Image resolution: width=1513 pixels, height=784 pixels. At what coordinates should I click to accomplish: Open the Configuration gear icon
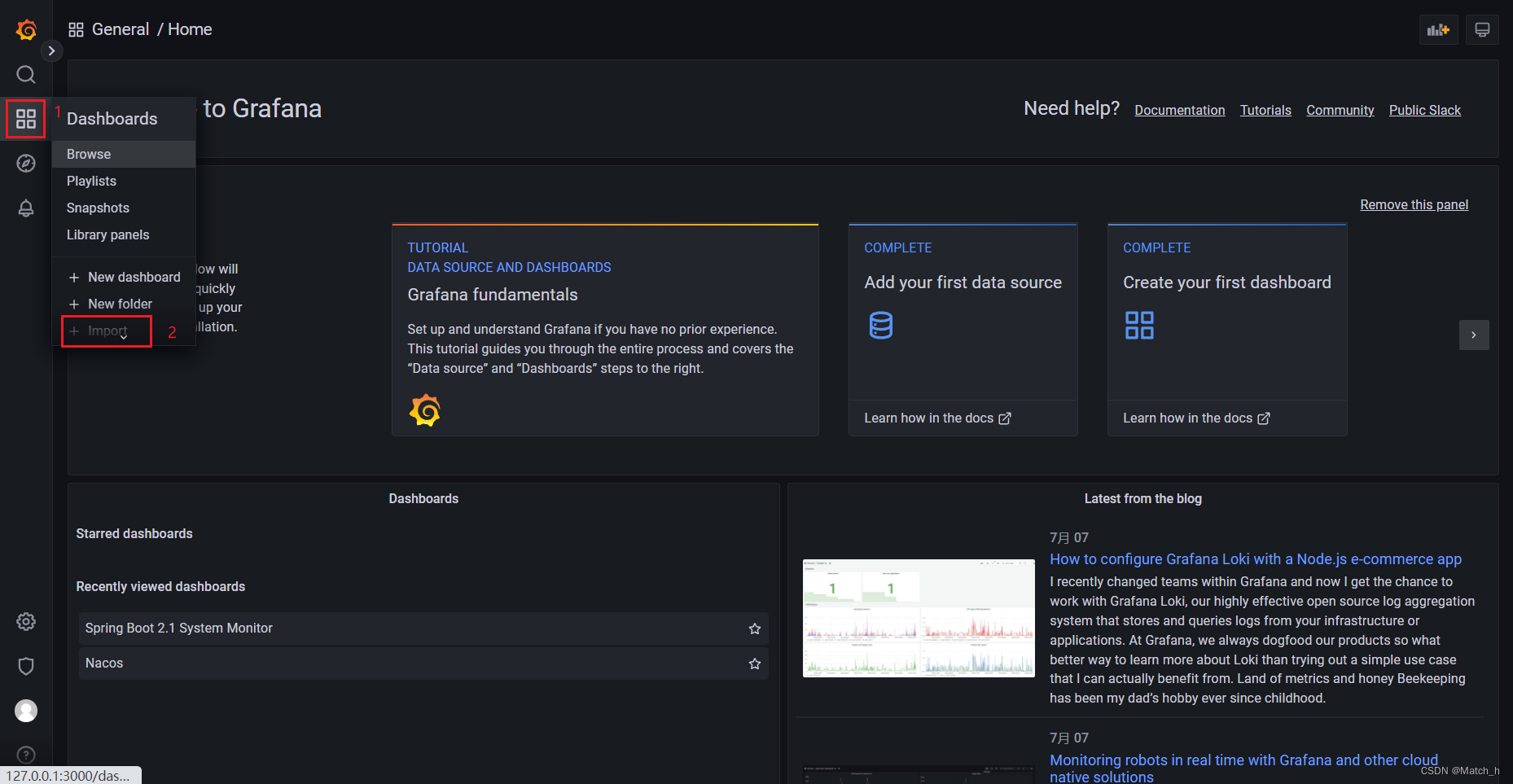coord(26,622)
